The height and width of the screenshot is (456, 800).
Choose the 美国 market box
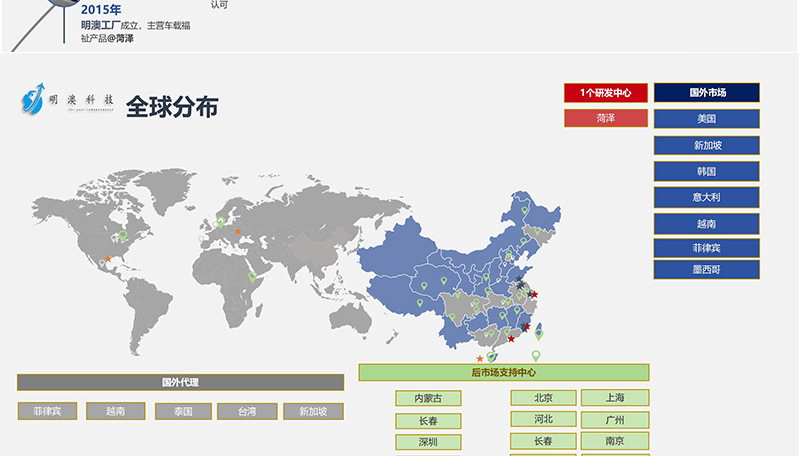tap(707, 119)
